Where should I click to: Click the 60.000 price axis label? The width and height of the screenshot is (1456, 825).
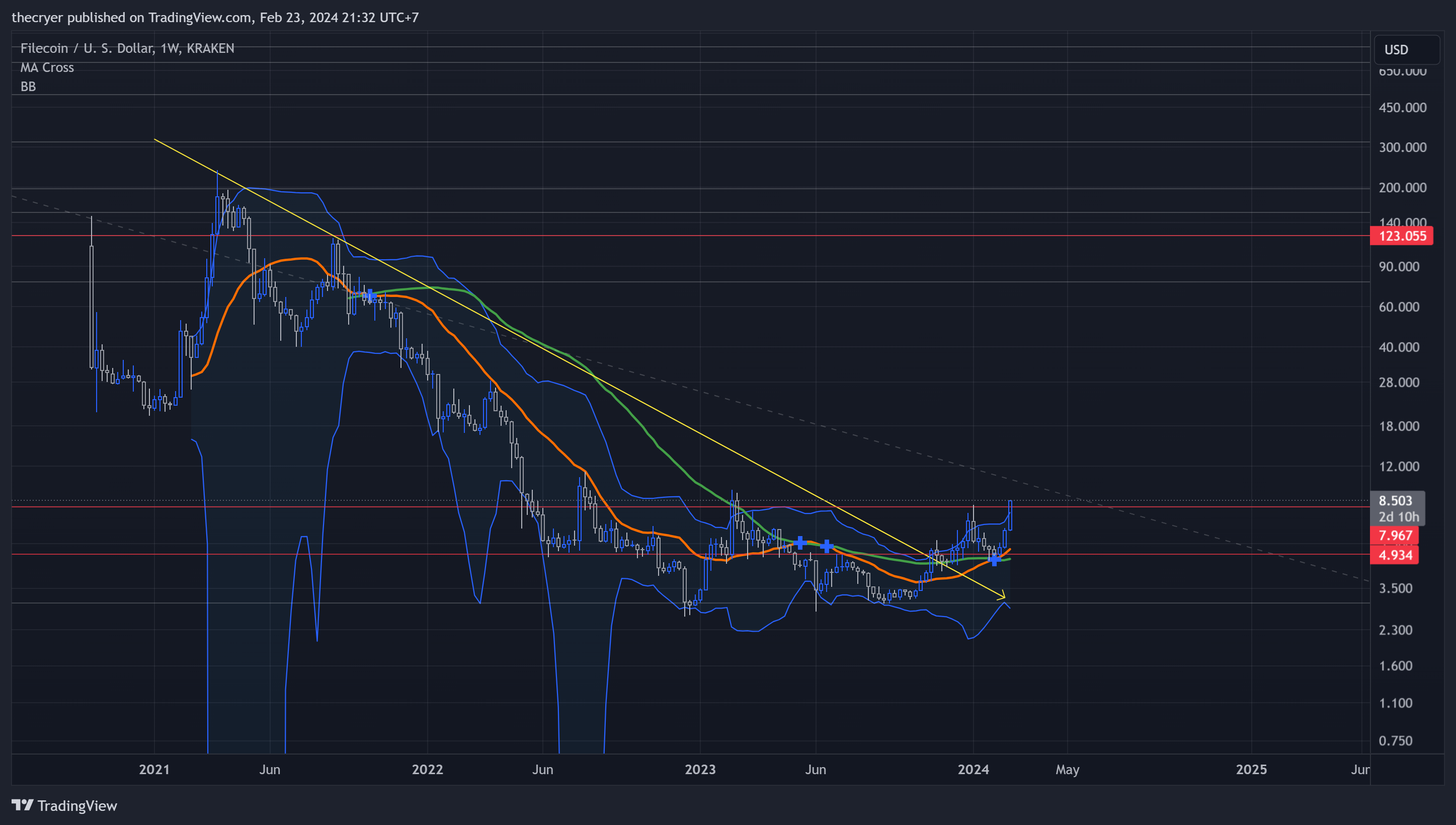(1399, 307)
